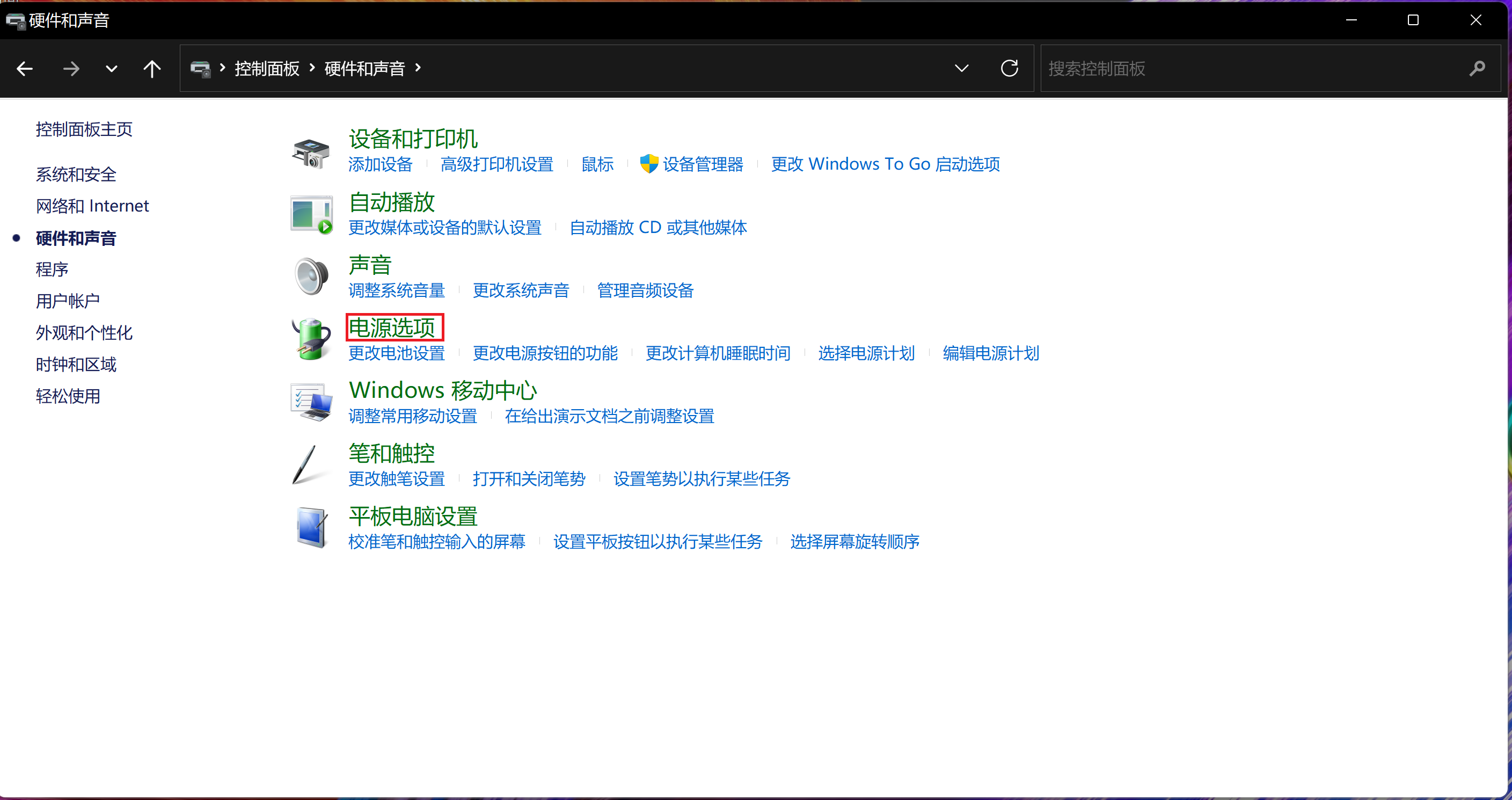Select 轻松使用 in the sidebar
This screenshot has height=800, width=1512.
point(68,396)
